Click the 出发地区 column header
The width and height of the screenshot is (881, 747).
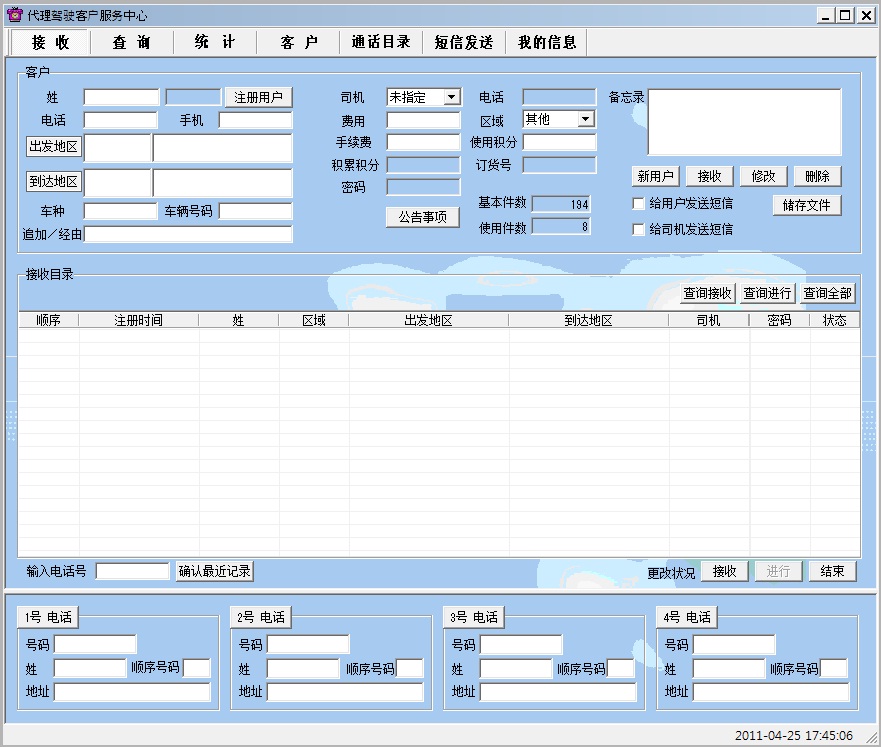(428, 320)
